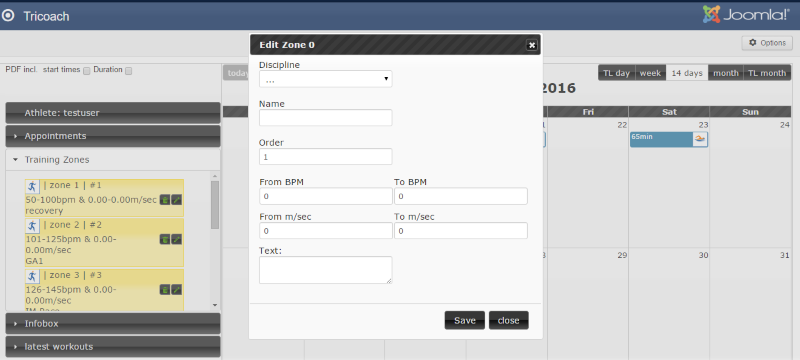The image size is (800, 360).
Task: Click the Training Zones scroll up arrow
Action: click(215, 176)
